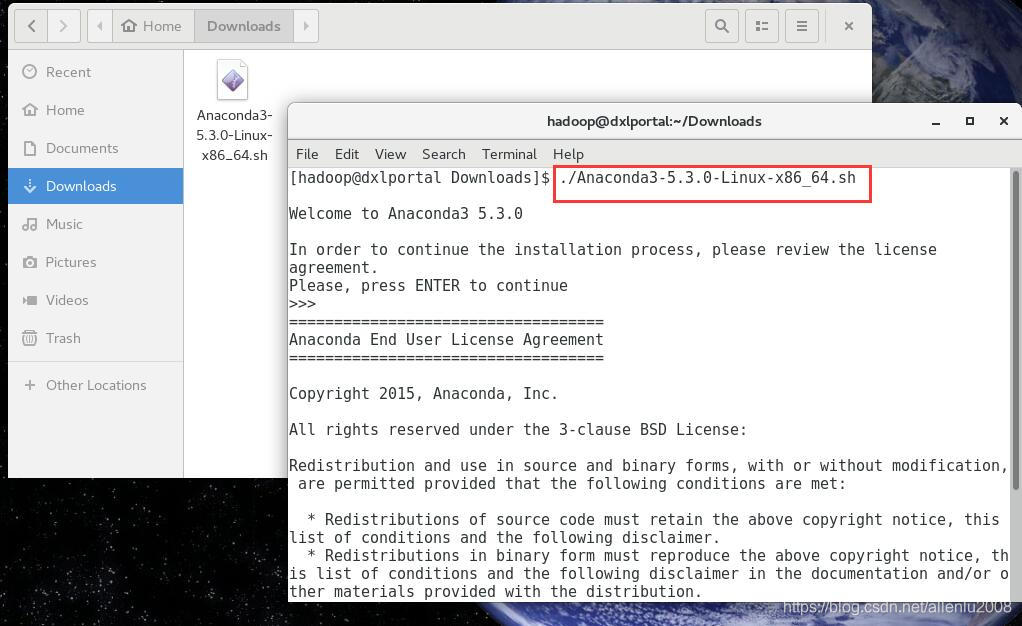This screenshot has height=626, width=1022.
Task: Close the file manager window
Action: (x=849, y=26)
